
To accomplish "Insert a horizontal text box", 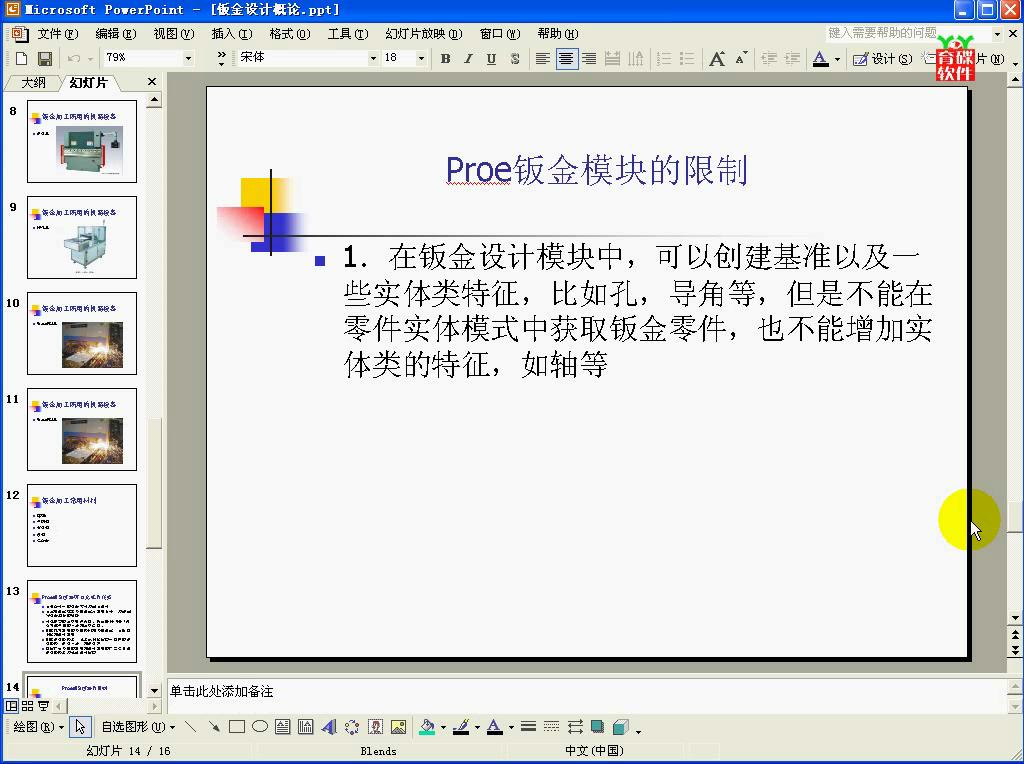I will coord(282,727).
